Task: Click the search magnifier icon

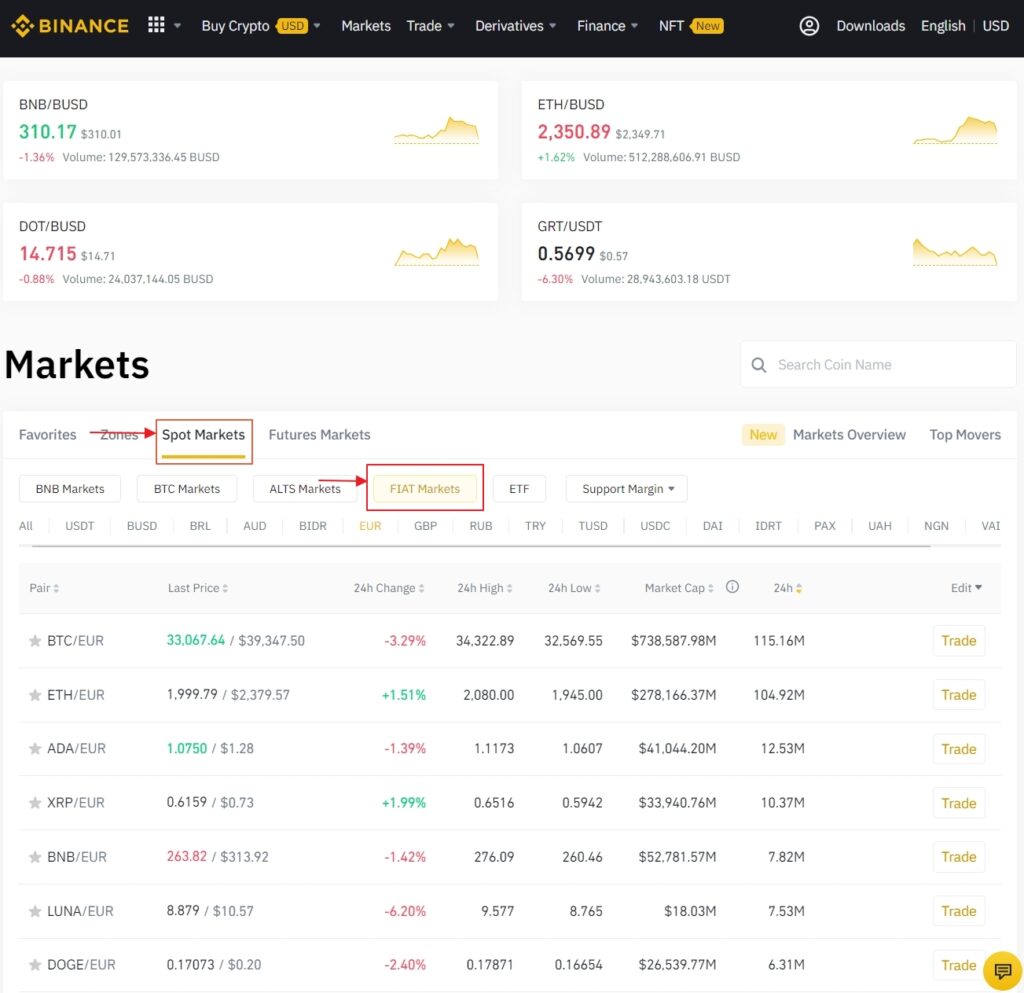Action: tap(759, 365)
